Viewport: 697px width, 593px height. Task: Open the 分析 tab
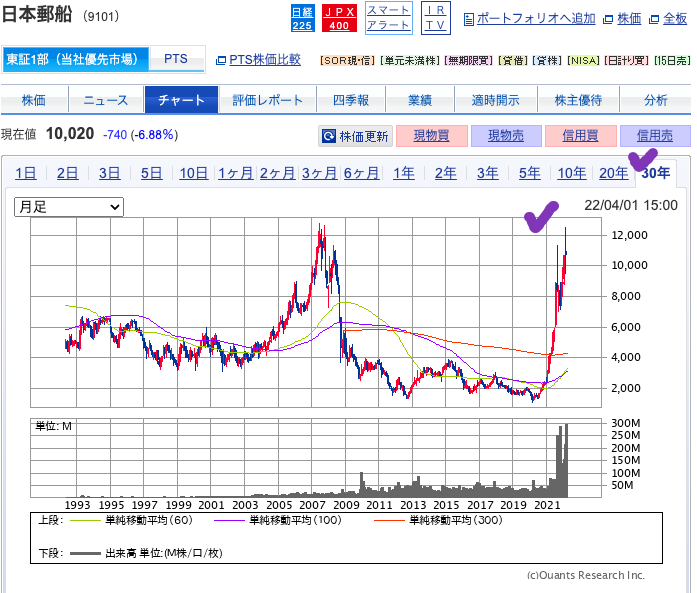(x=656, y=100)
